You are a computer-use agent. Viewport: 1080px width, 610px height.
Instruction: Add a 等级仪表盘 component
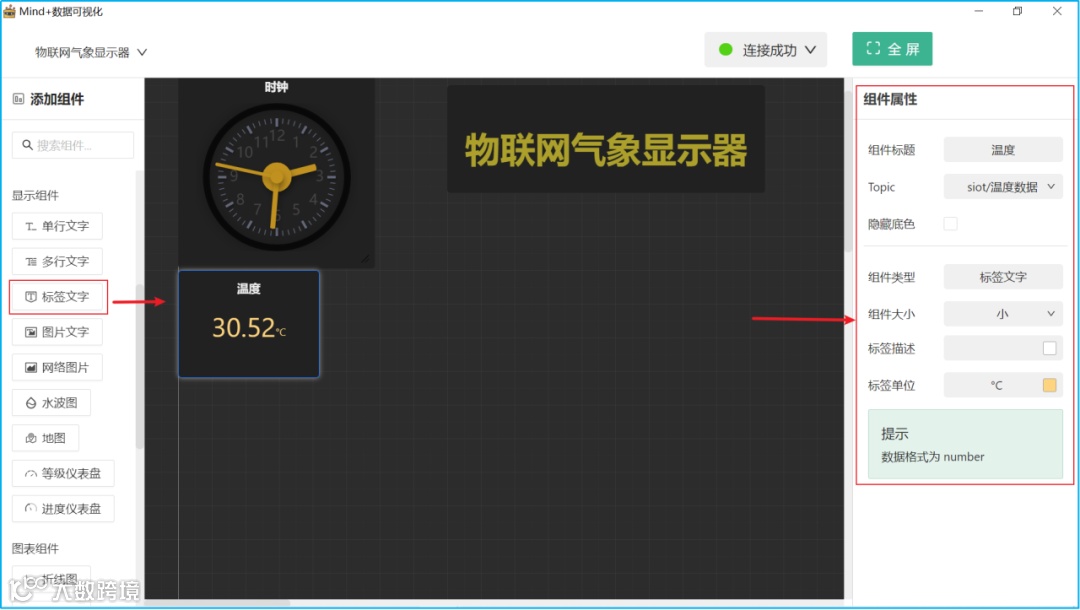[63, 474]
